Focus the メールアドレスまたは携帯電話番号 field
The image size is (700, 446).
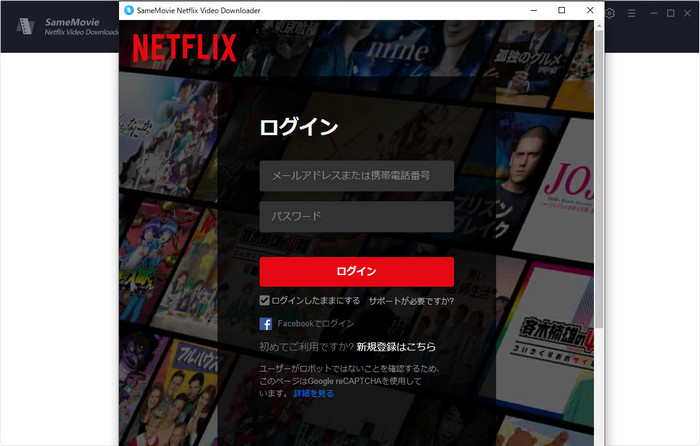(356, 175)
